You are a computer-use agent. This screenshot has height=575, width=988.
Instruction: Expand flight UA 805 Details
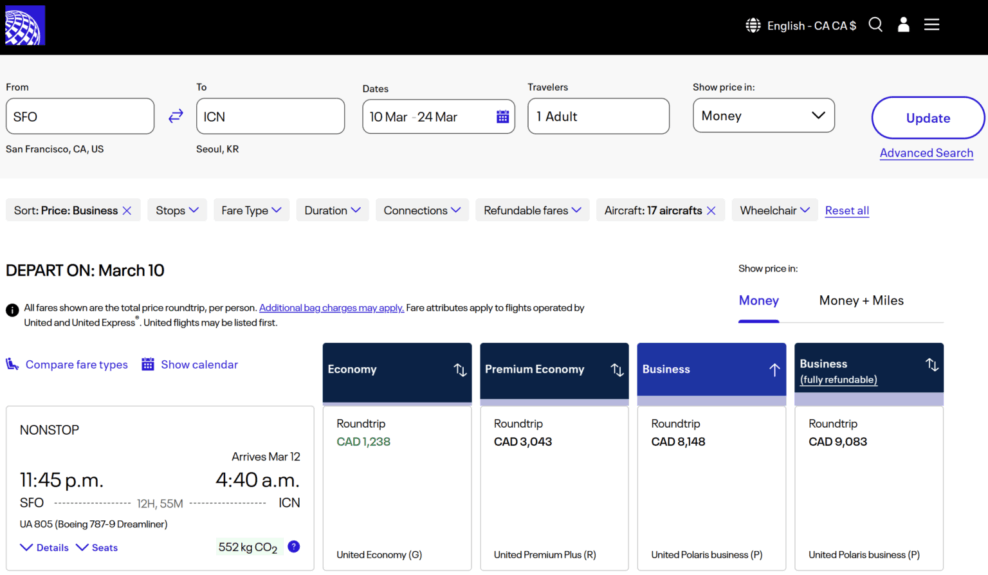(44, 547)
